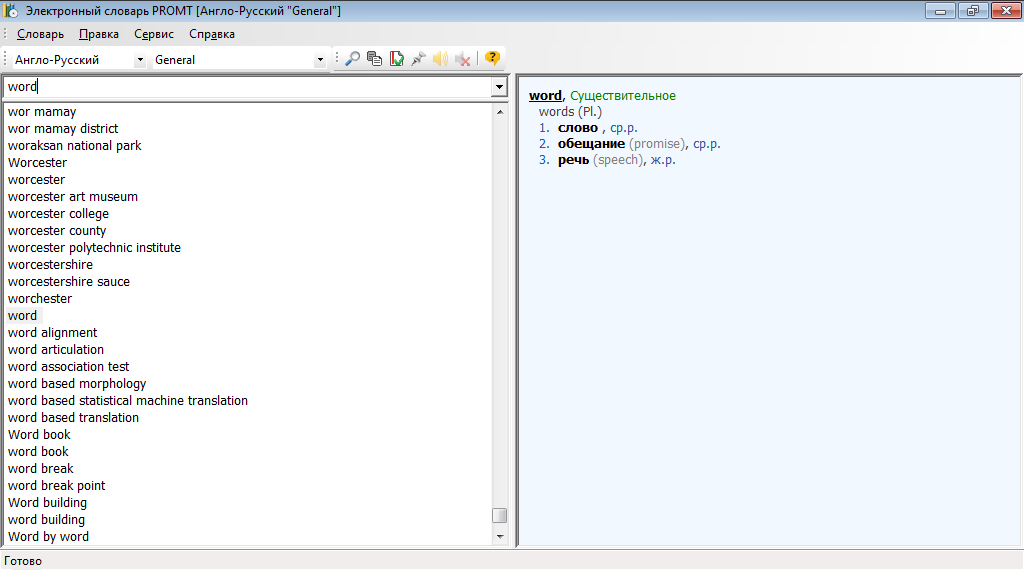
Task: Select 'word articulation' entry
Action: (56, 349)
